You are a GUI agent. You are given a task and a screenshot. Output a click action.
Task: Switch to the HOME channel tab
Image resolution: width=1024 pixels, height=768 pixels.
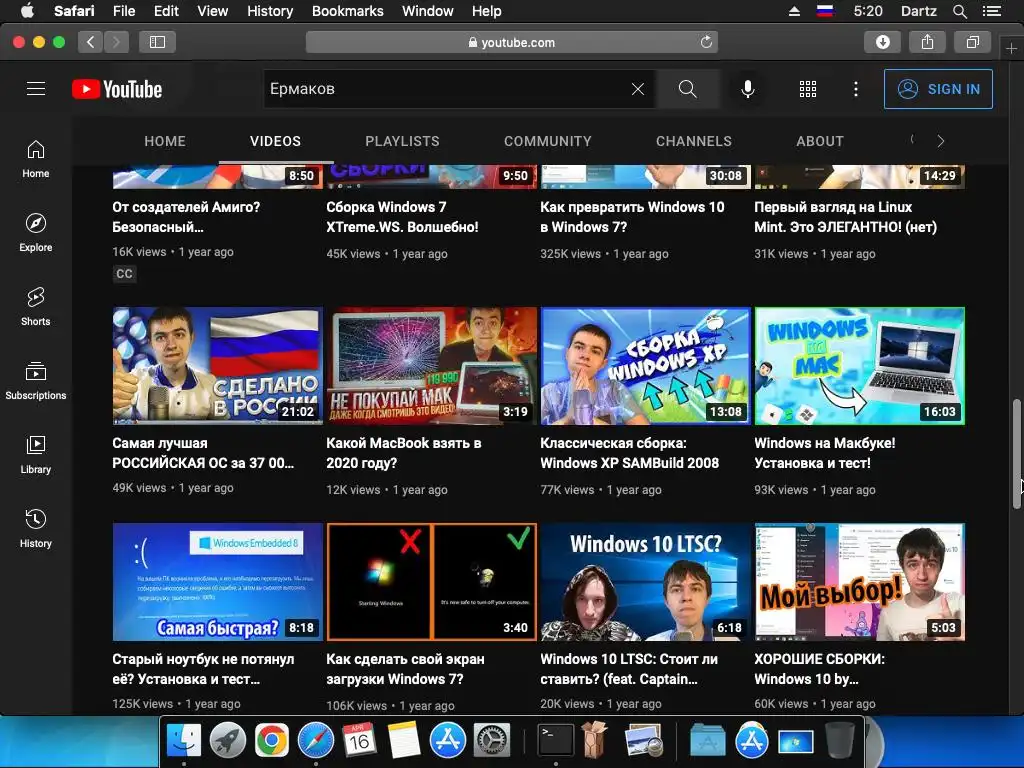(x=165, y=141)
